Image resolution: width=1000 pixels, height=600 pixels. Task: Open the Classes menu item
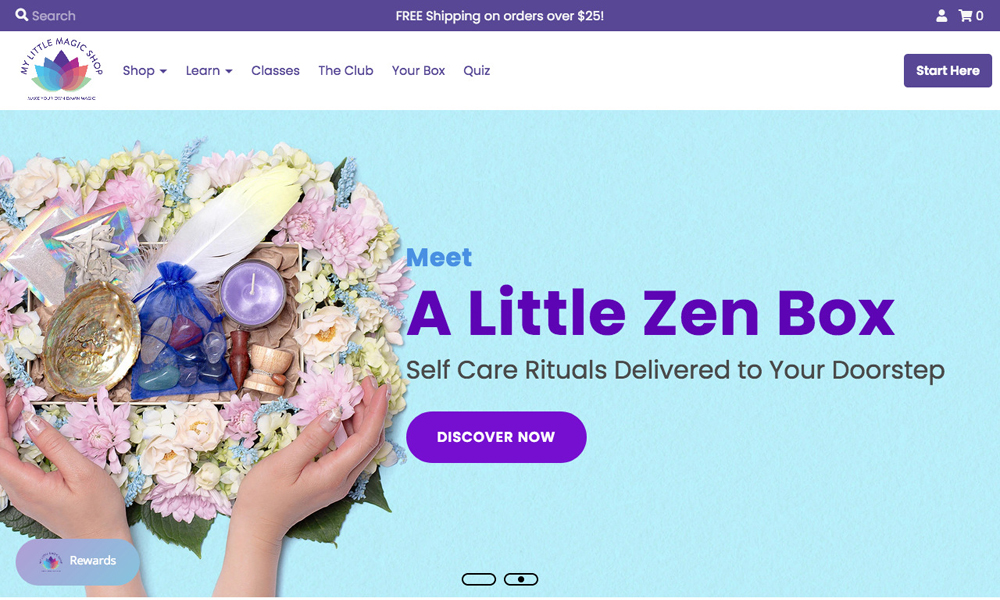[x=275, y=71]
